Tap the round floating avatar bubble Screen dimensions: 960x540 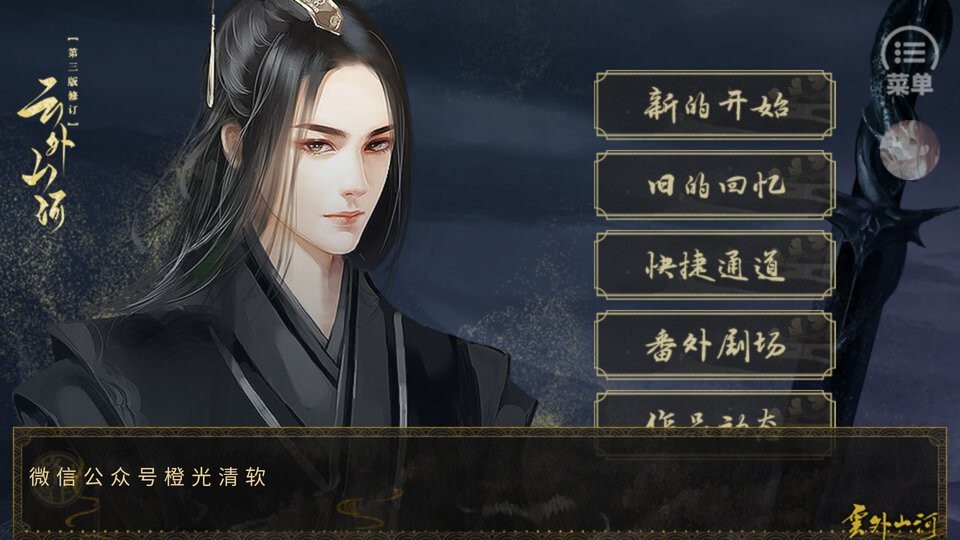(x=909, y=151)
